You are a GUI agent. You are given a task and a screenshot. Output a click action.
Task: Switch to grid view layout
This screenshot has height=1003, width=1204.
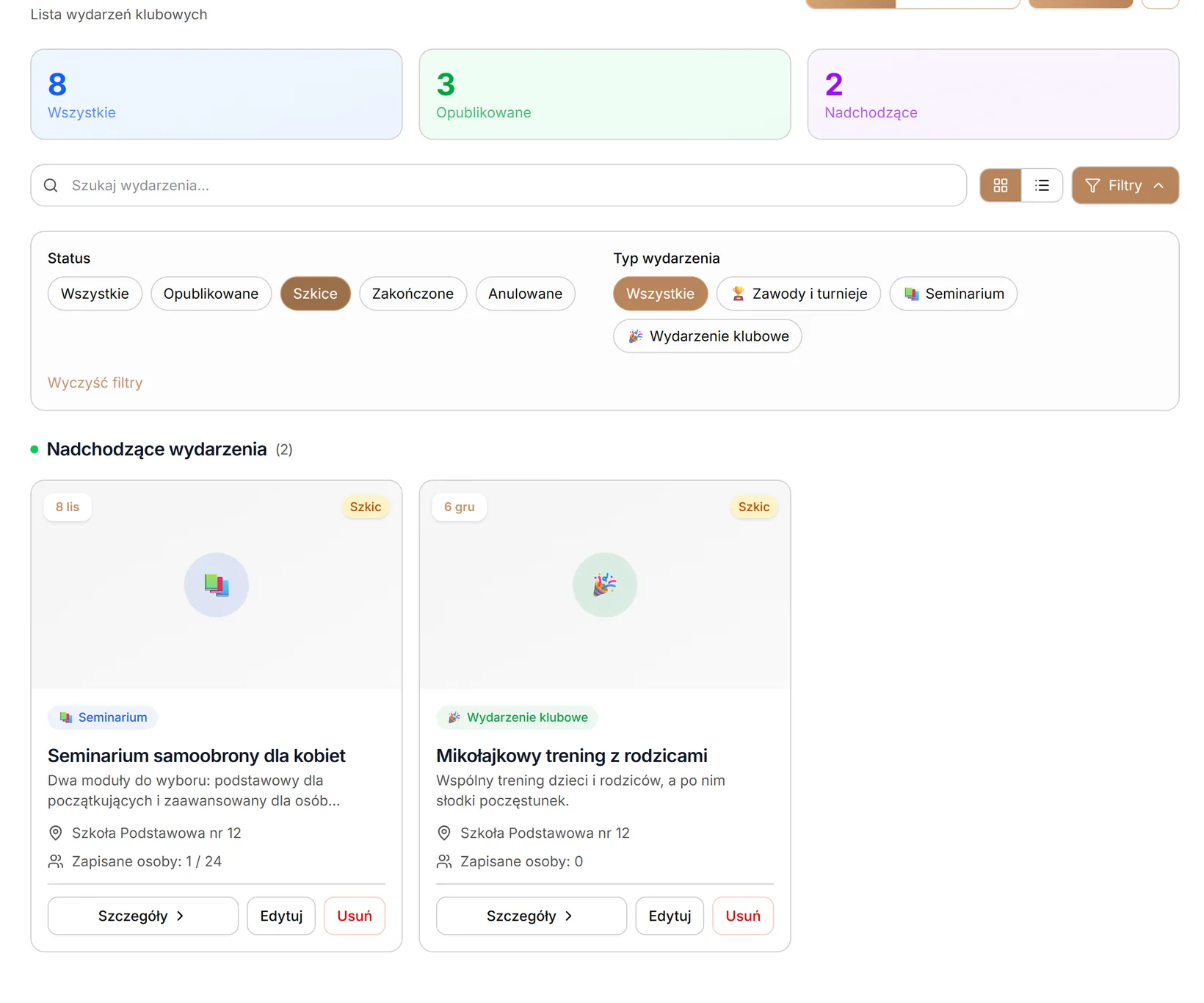coord(1000,186)
